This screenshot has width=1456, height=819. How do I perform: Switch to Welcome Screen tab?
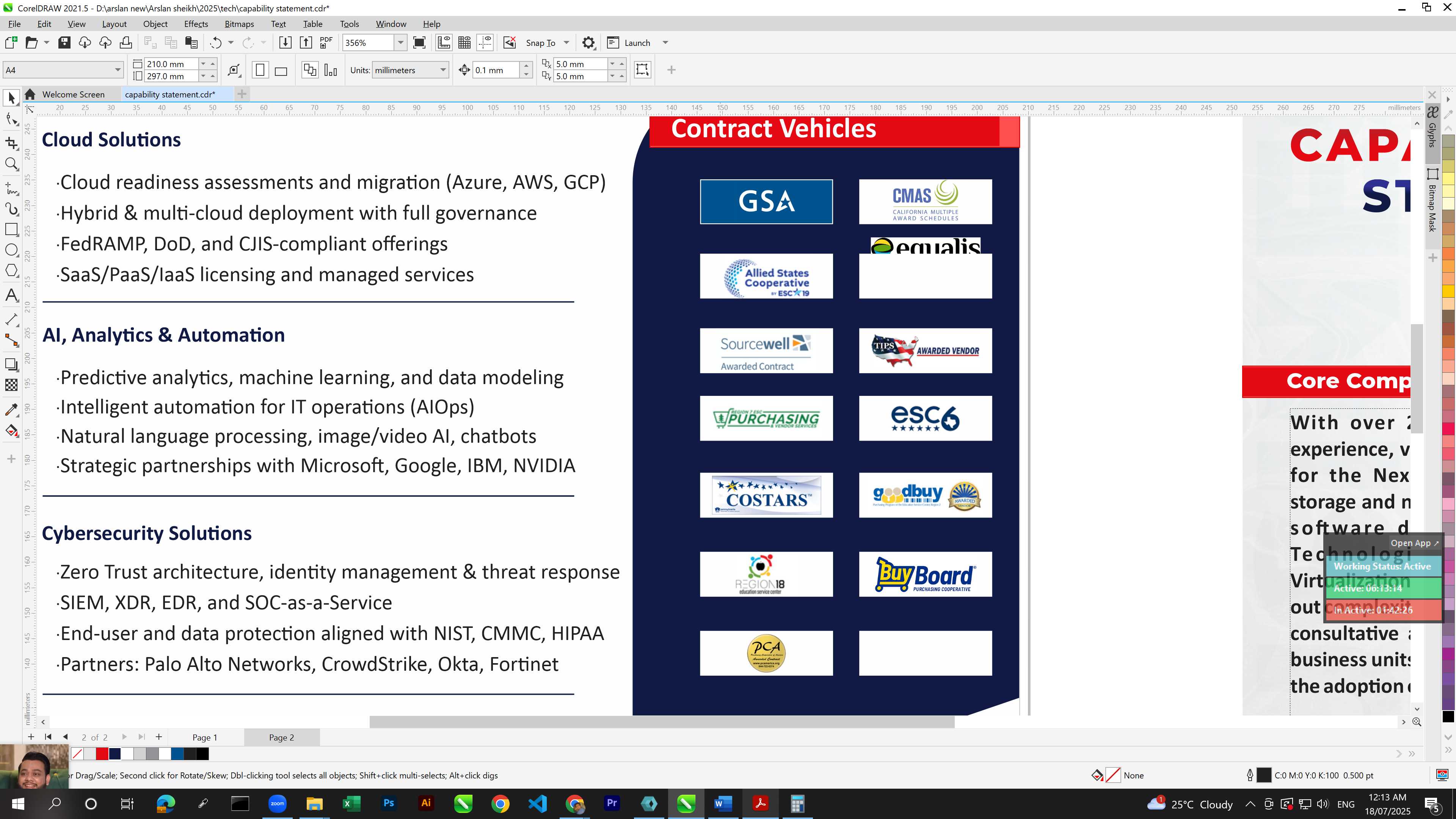(x=73, y=94)
